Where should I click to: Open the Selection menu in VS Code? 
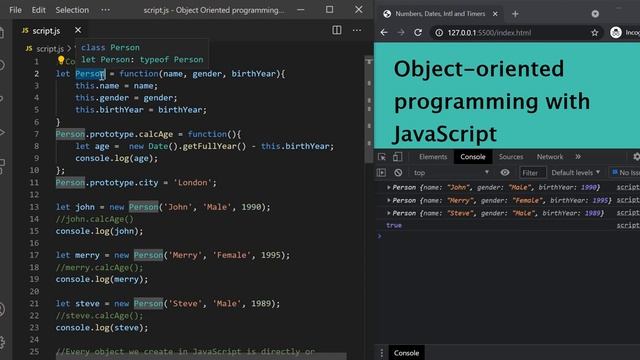[72, 10]
